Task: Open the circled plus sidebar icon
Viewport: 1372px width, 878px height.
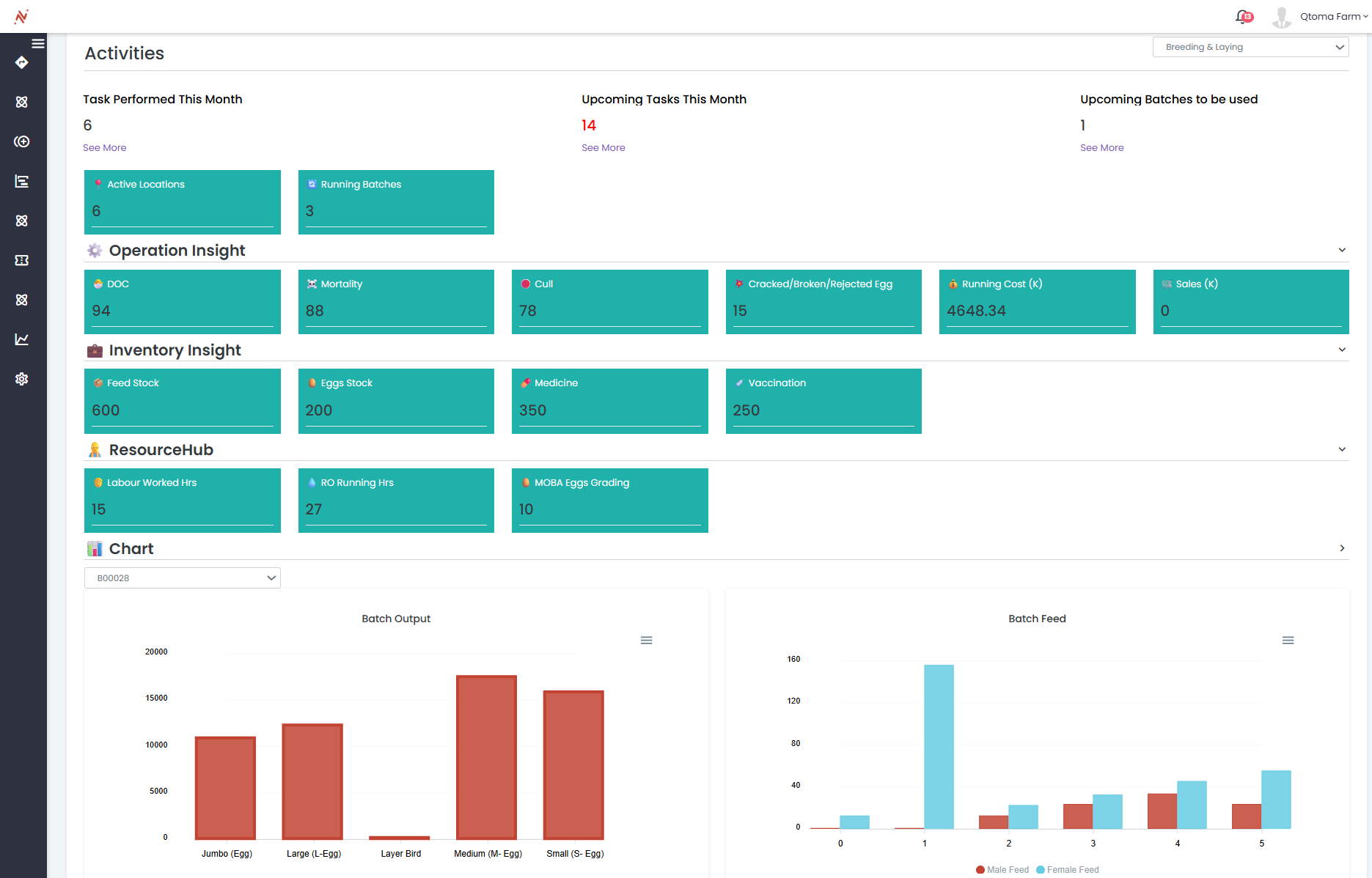Action: pos(22,141)
